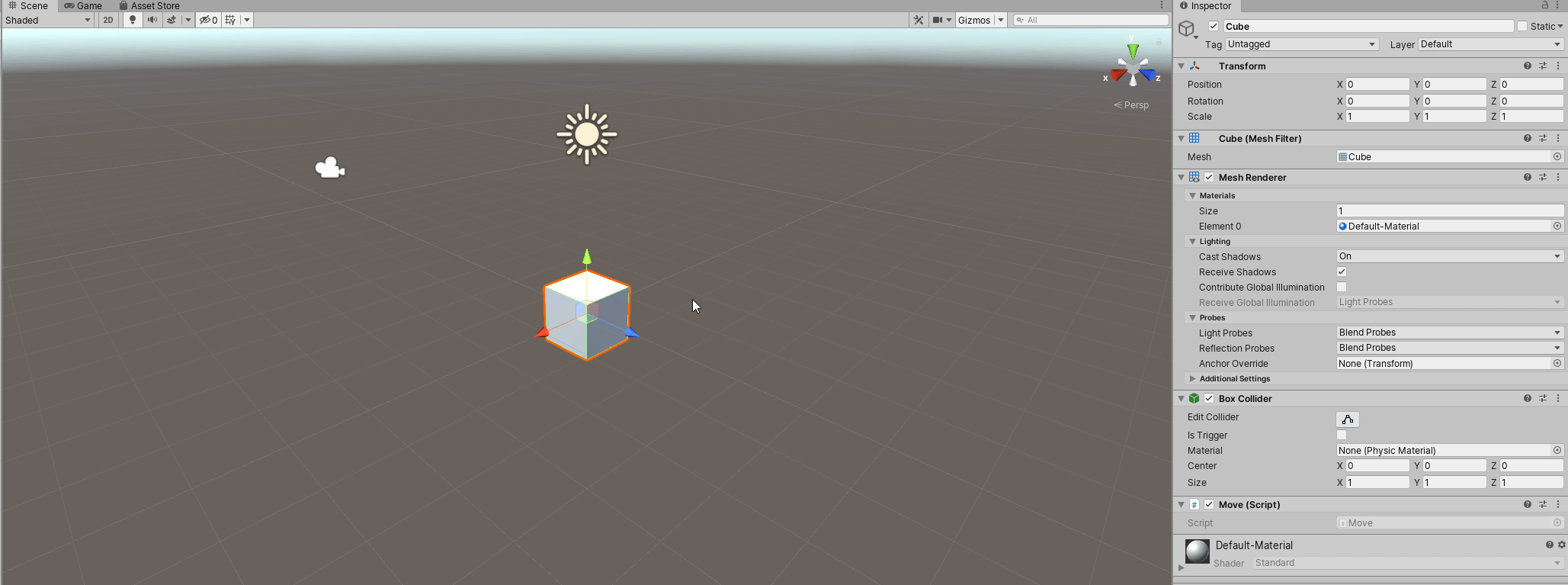This screenshot has height=585, width=1568.
Task: Grab the red X move arrow on cube
Action: [x=542, y=333]
